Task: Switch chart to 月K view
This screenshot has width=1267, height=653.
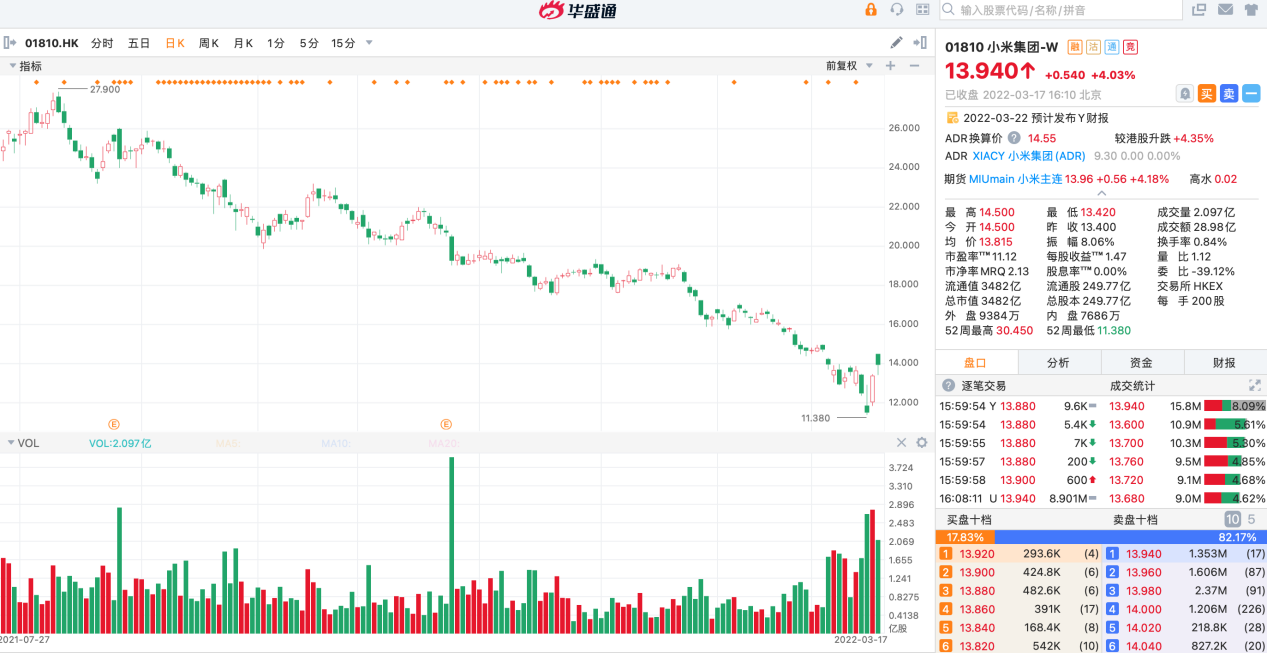Action: coord(243,43)
